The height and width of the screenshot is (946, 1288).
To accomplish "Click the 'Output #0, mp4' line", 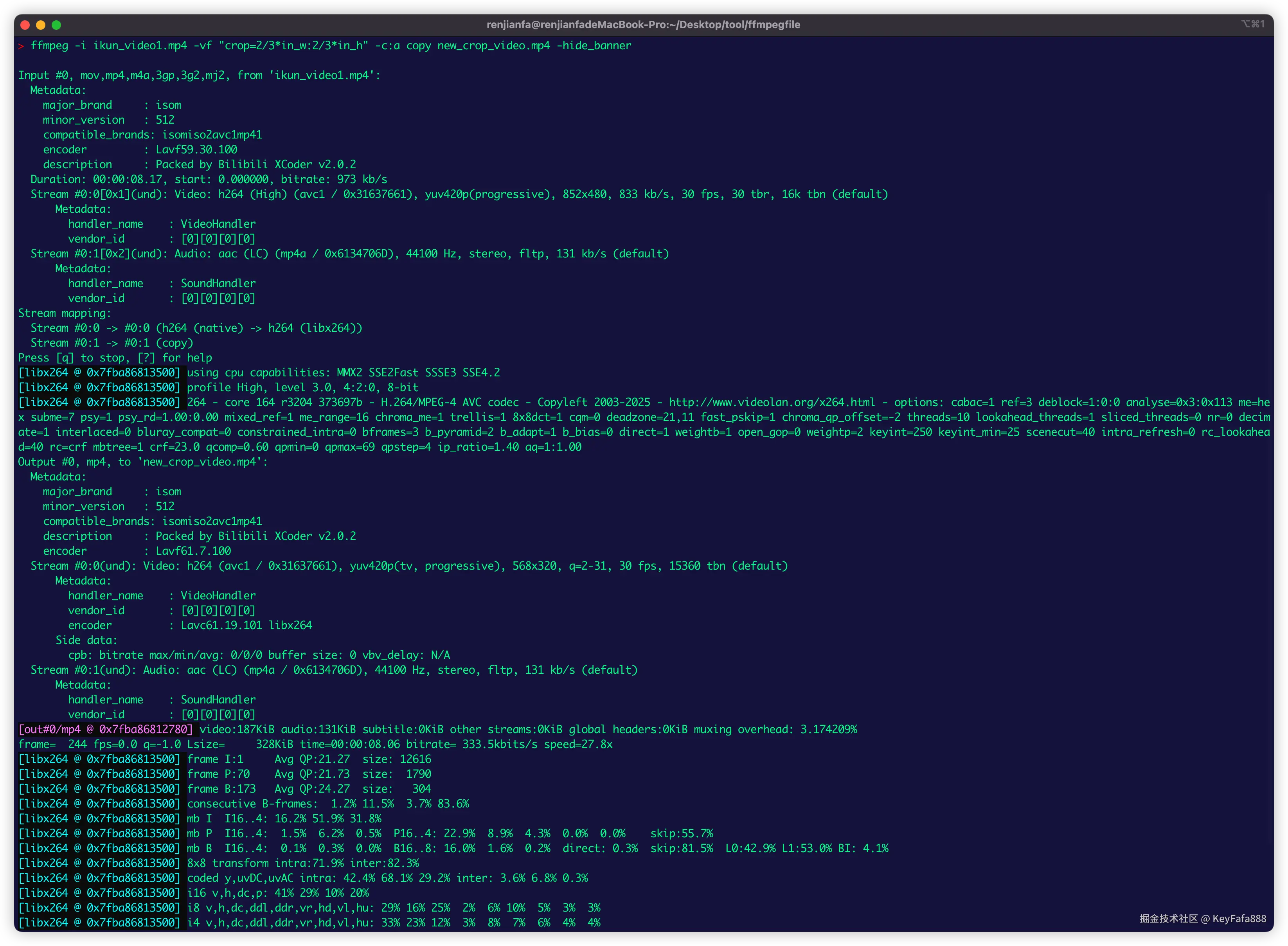I will (142, 462).
